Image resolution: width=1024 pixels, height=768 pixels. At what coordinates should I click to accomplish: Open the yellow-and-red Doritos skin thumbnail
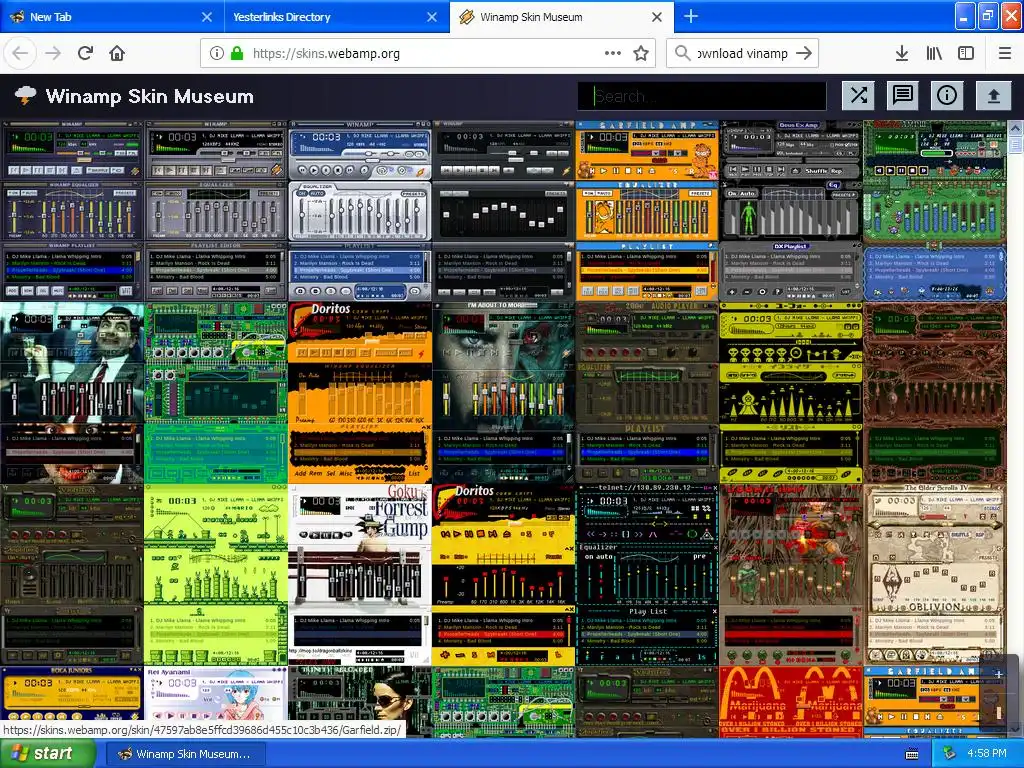[504, 575]
